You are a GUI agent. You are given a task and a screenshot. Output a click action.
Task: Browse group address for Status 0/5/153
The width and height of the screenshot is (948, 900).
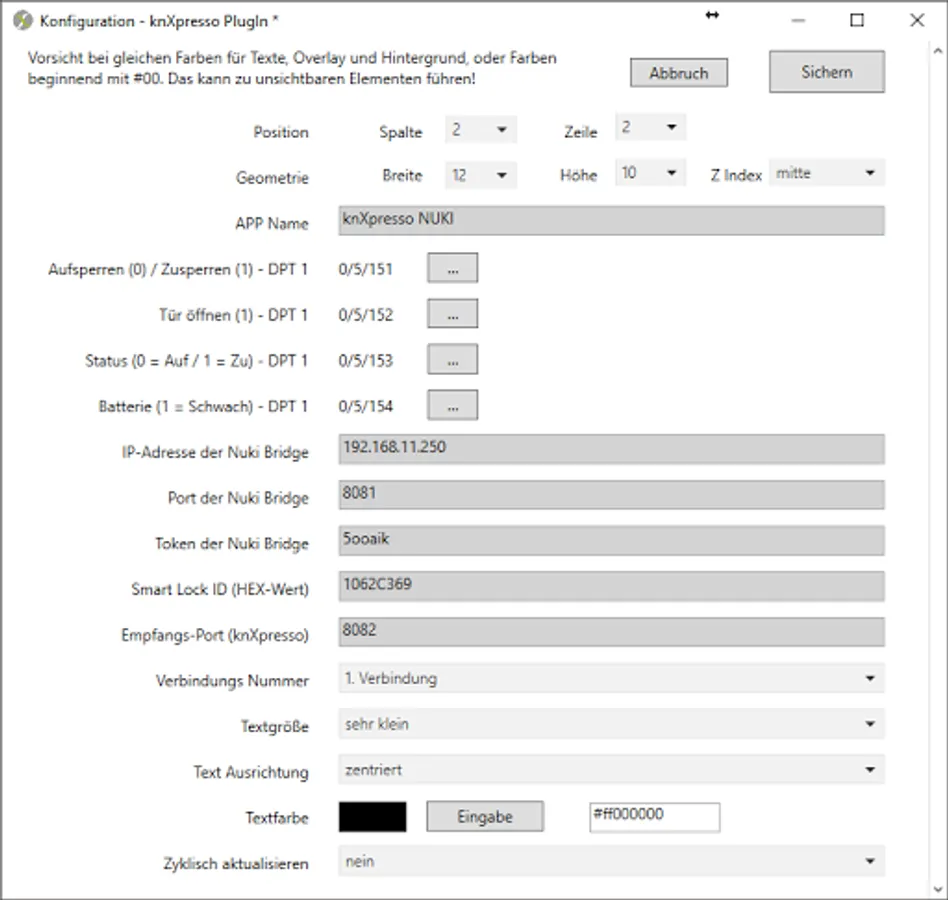coord(452,359)
